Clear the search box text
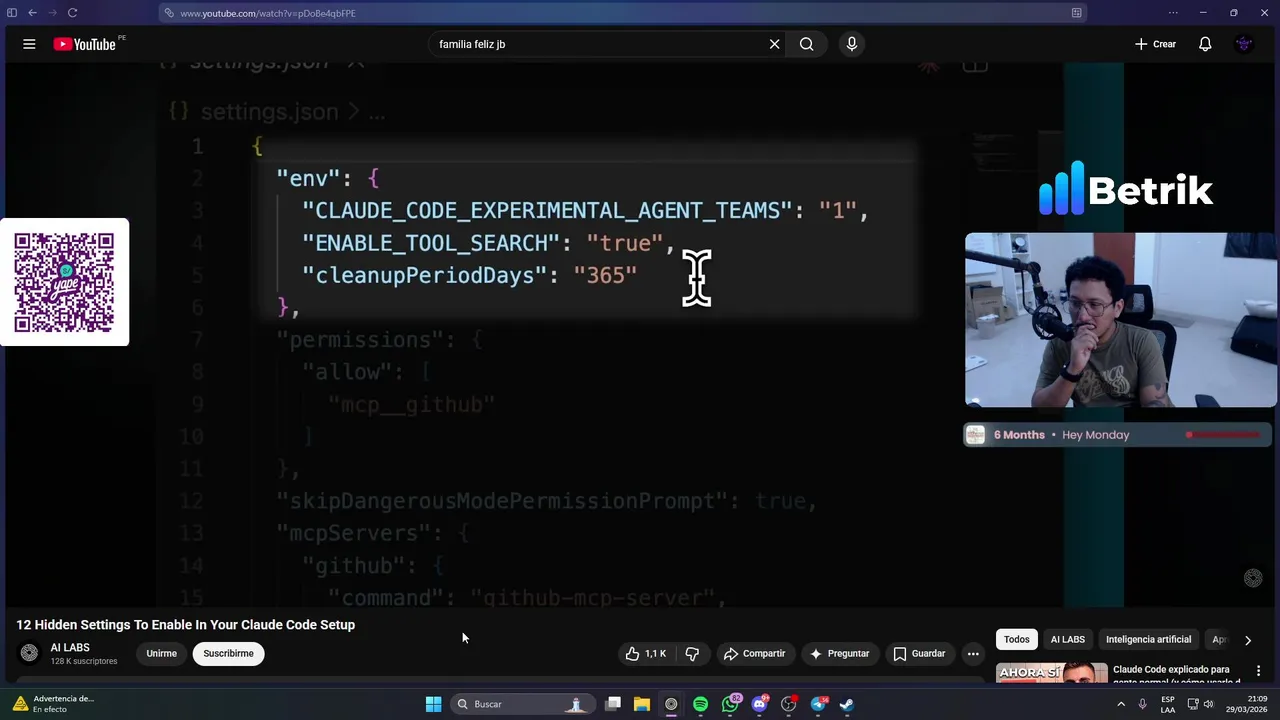This screenshot has width=1280, height=720. (774, 44)
